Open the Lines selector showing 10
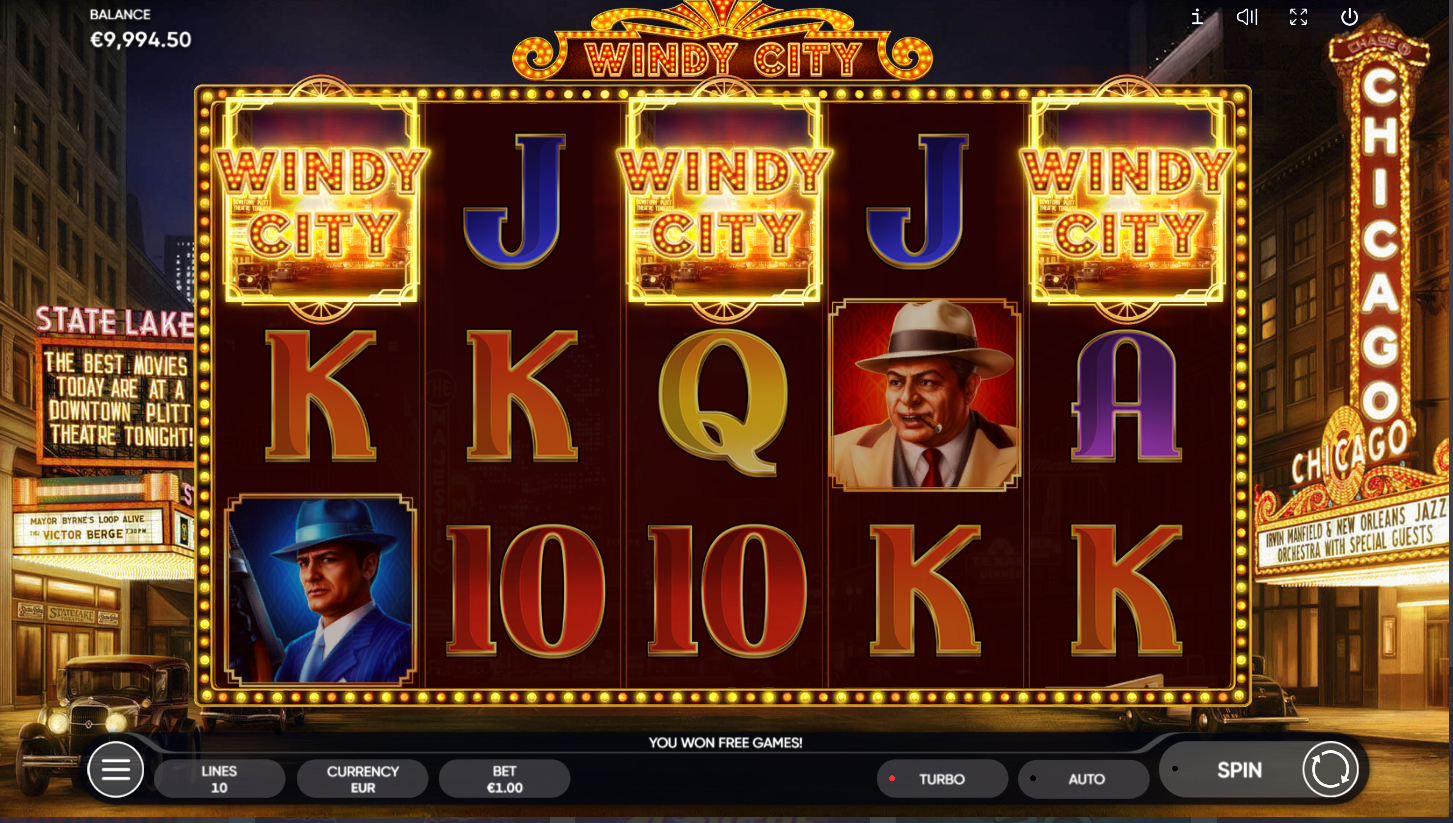 pos(219,779)
